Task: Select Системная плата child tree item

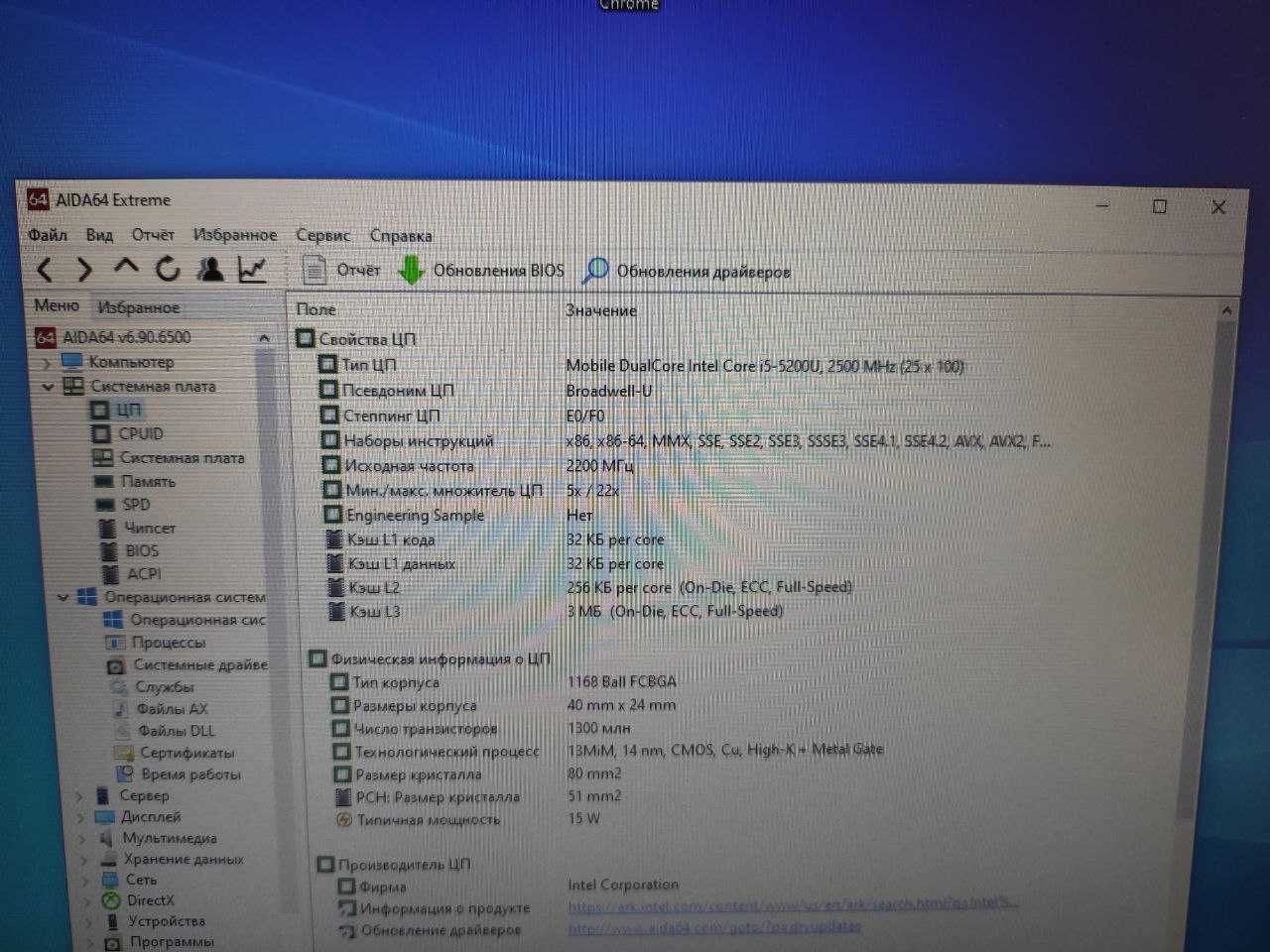Action: tap(169, 457)
